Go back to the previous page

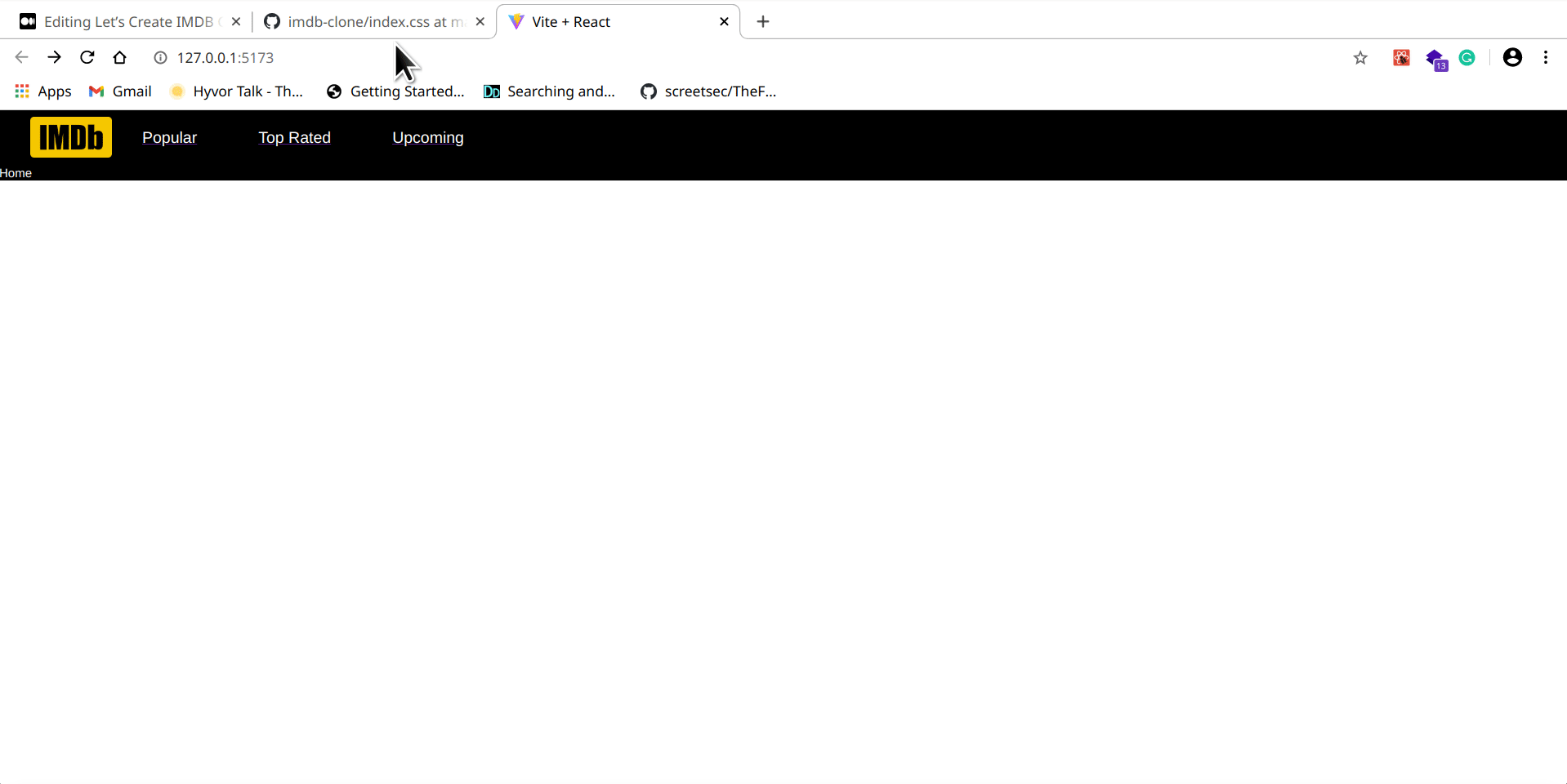pyautogui.click(x=22, y=57)
